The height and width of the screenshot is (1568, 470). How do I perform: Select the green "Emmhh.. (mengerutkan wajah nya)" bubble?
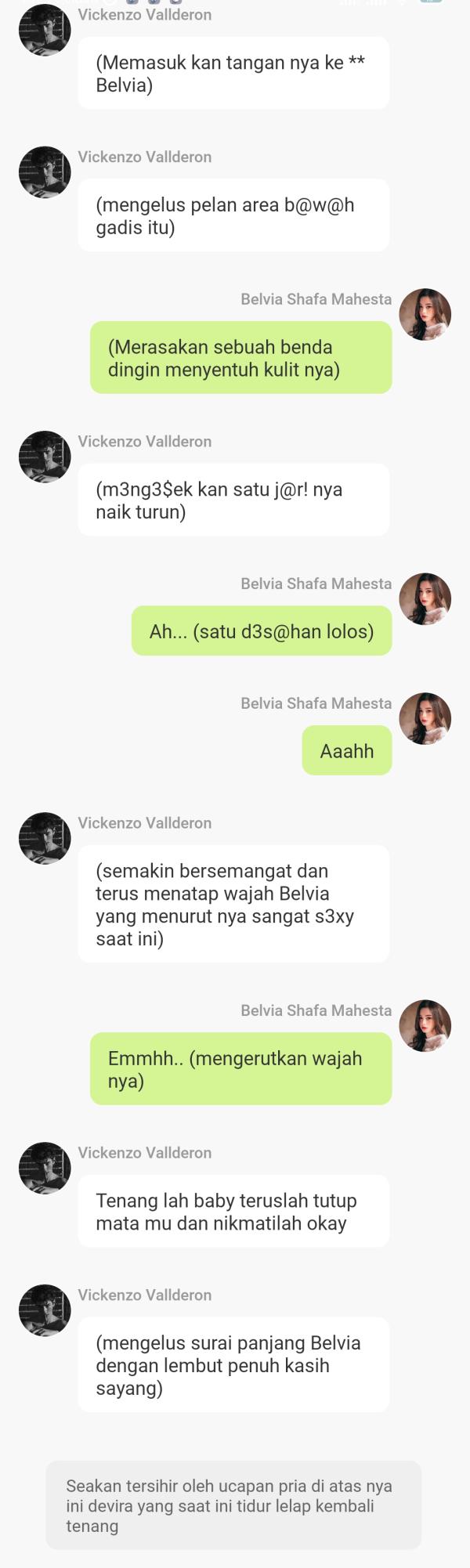(240, 1068)
